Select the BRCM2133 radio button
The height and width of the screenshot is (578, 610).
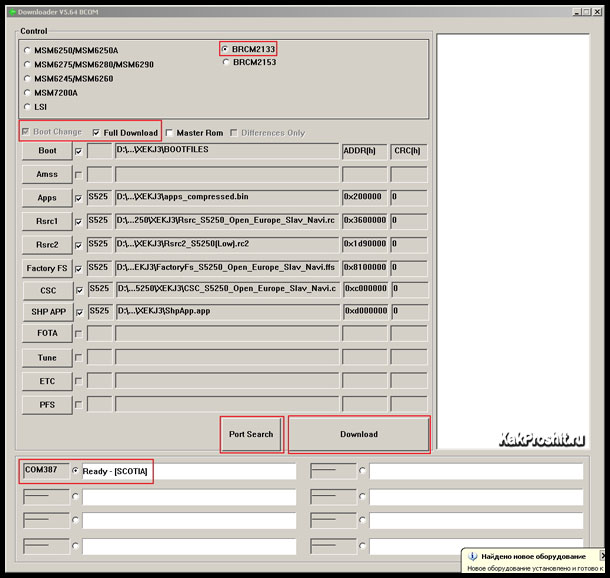pos(226,48)
